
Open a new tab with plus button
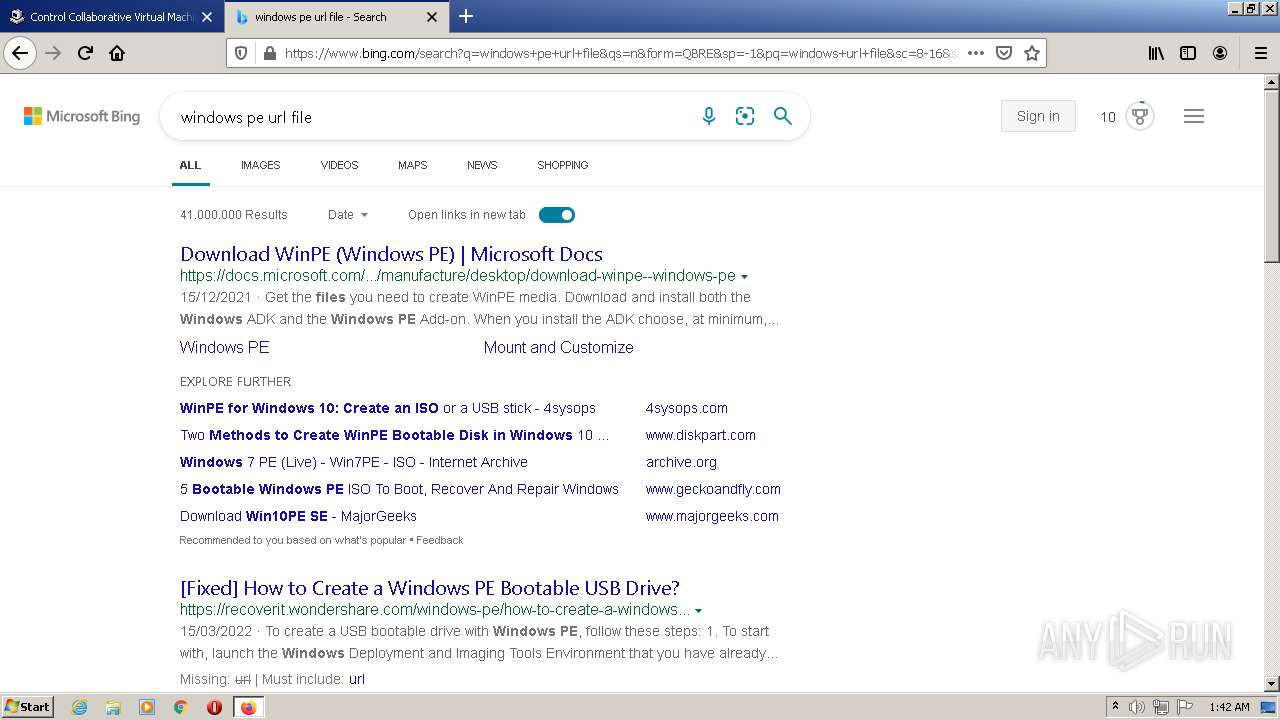pos(466,16)
